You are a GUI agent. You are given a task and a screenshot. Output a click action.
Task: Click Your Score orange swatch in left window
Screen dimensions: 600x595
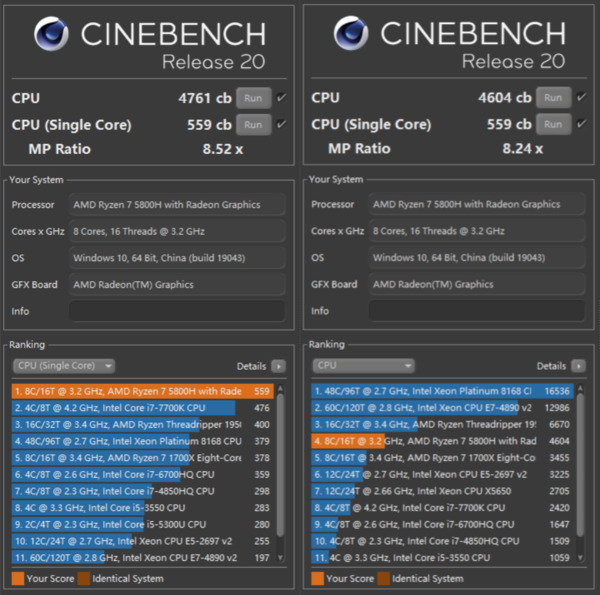(18, 579)
